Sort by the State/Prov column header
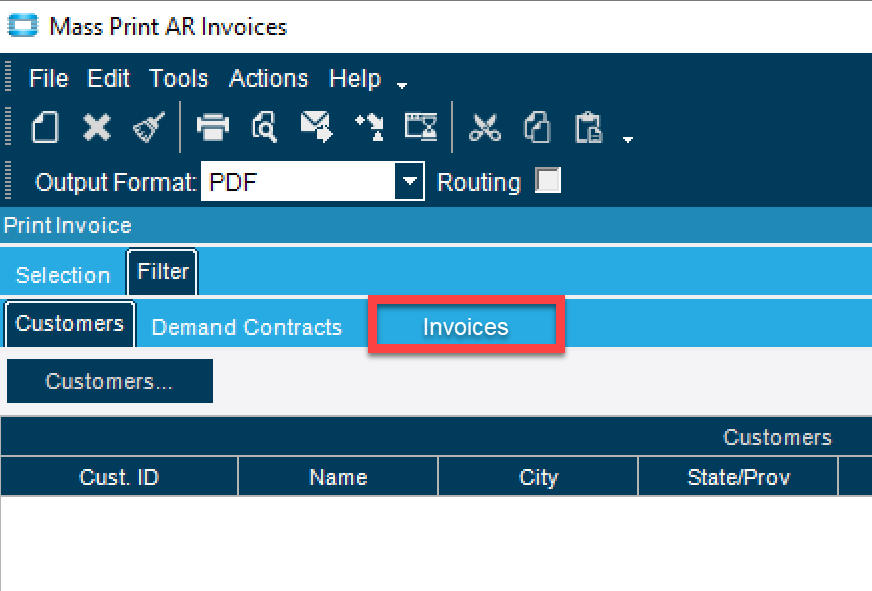 pyautogui.click(x=739, y=476)
